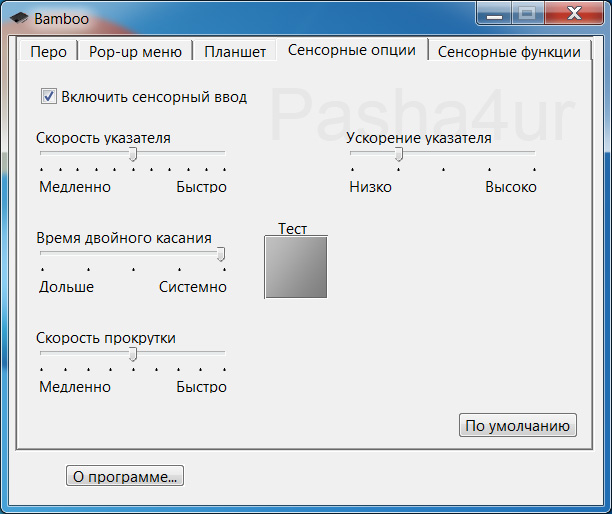Switch to the Pop-up меню tab
Screen dimensions: 612x514
pos(135,51)
